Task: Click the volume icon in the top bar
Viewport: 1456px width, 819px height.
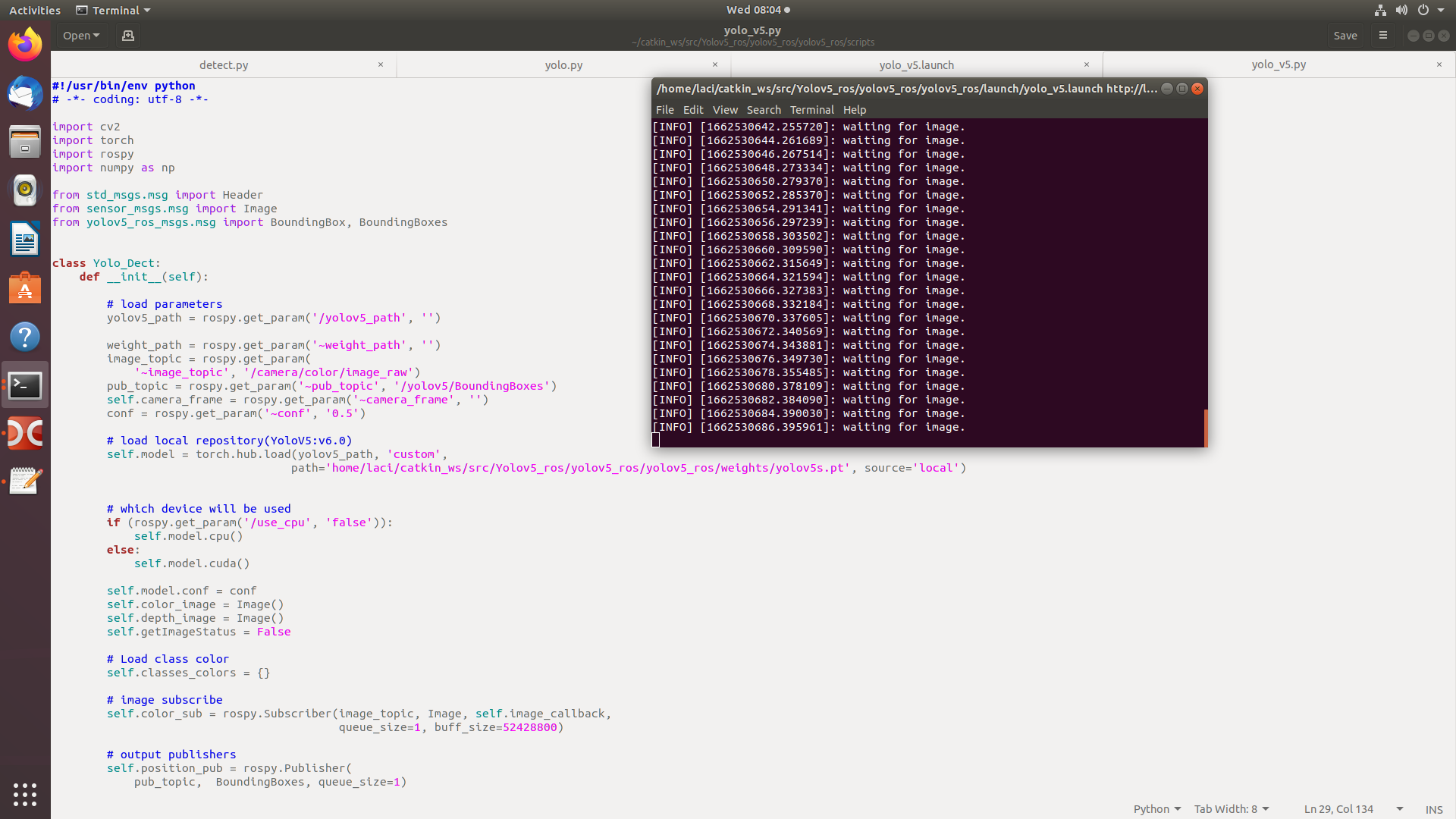Action: tap(1401, 10)
